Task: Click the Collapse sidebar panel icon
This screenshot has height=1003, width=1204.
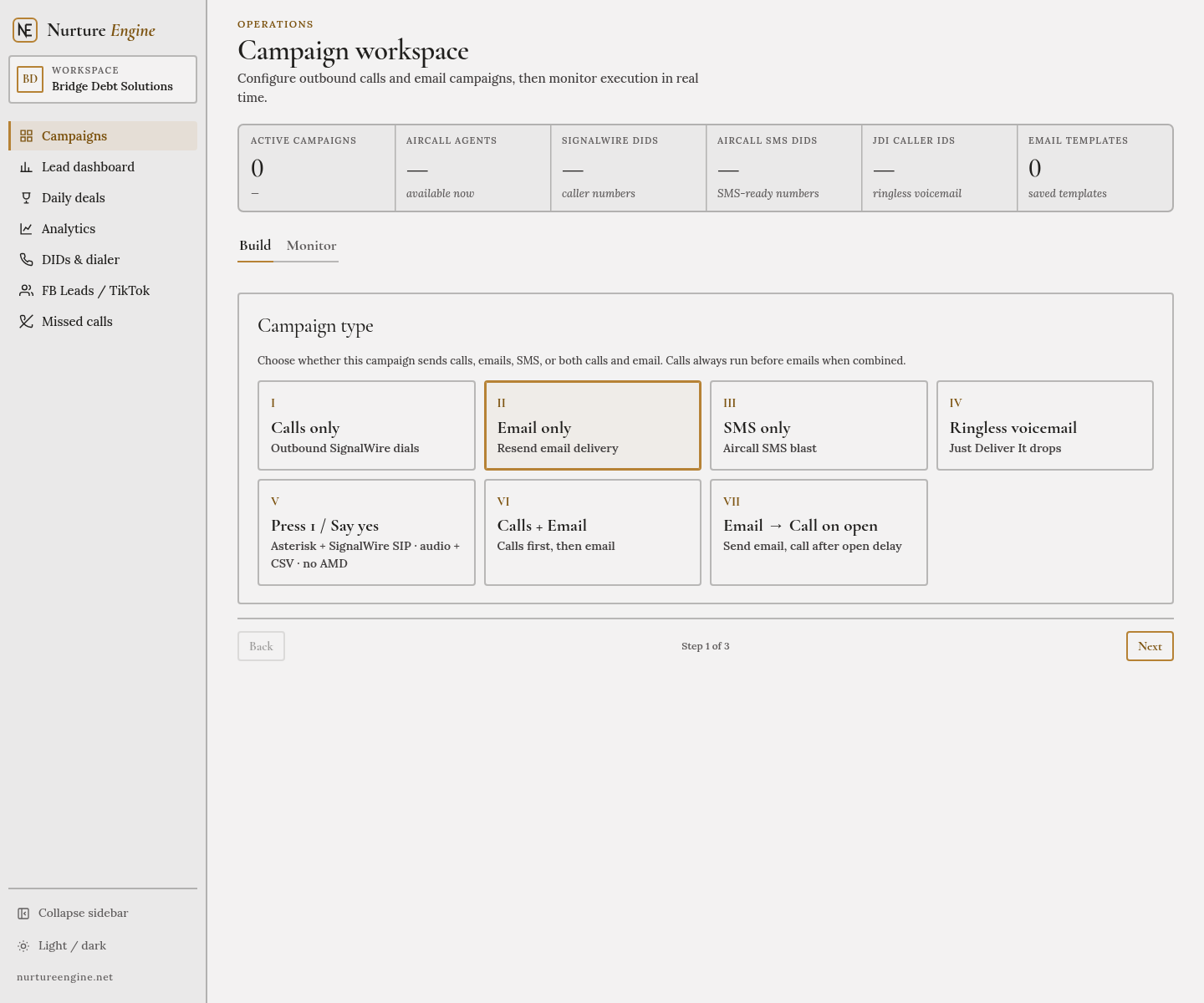Action: click(23, 914)
